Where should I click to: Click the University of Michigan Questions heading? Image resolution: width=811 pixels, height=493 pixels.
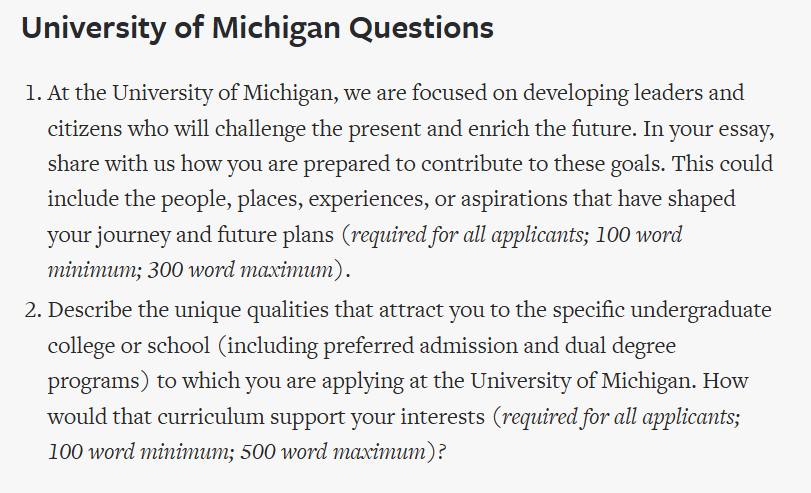[258, 28]
